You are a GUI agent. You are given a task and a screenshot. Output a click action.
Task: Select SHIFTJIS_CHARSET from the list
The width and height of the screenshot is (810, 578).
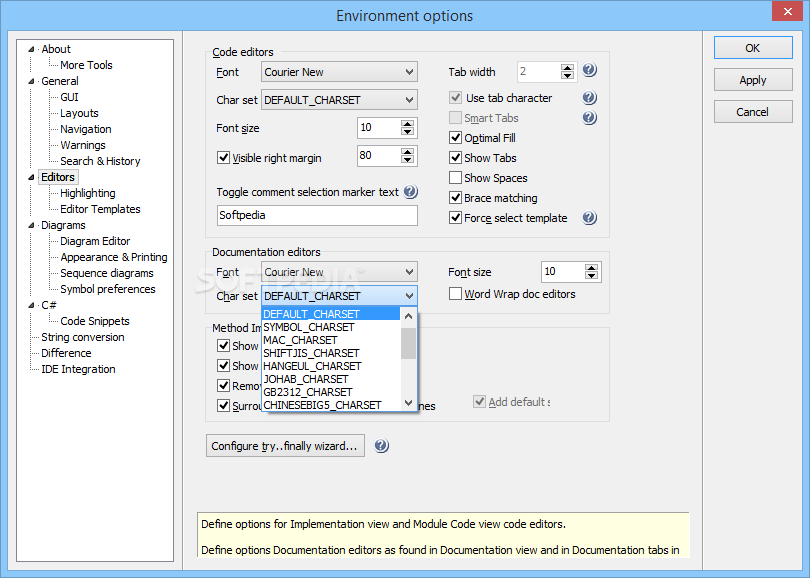tap(311, 353)
